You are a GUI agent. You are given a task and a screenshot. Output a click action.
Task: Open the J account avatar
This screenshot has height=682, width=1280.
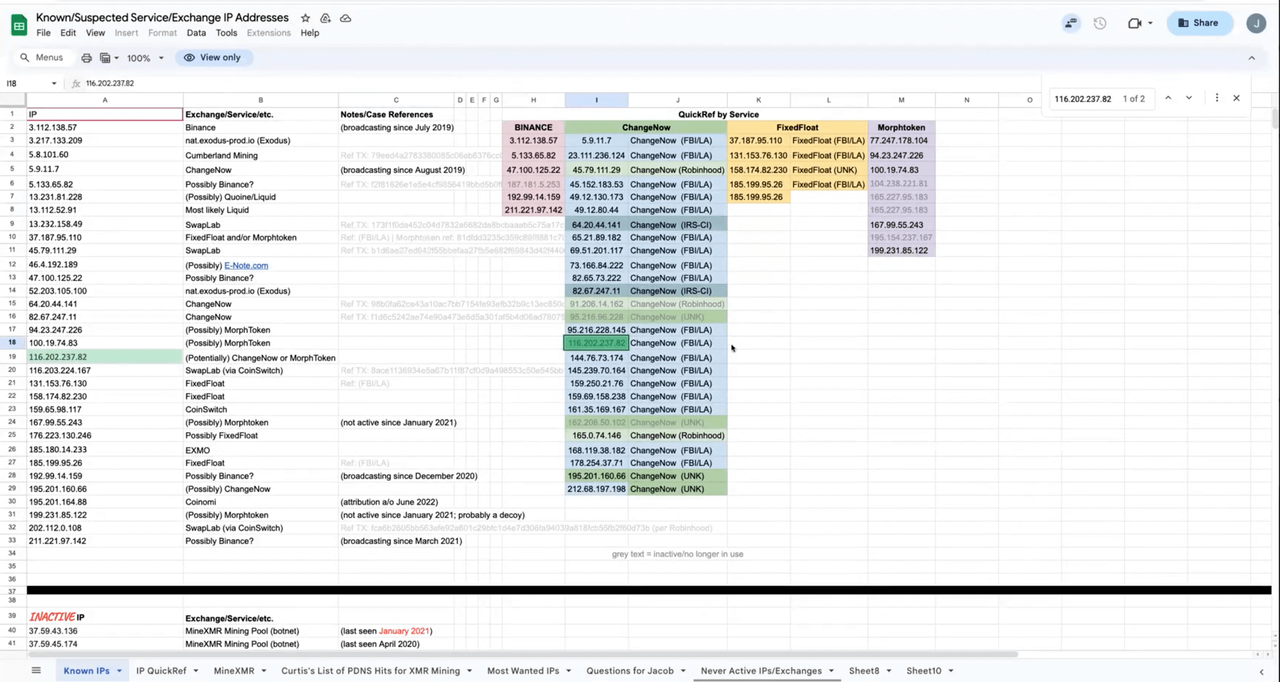tap(1256, 23)
